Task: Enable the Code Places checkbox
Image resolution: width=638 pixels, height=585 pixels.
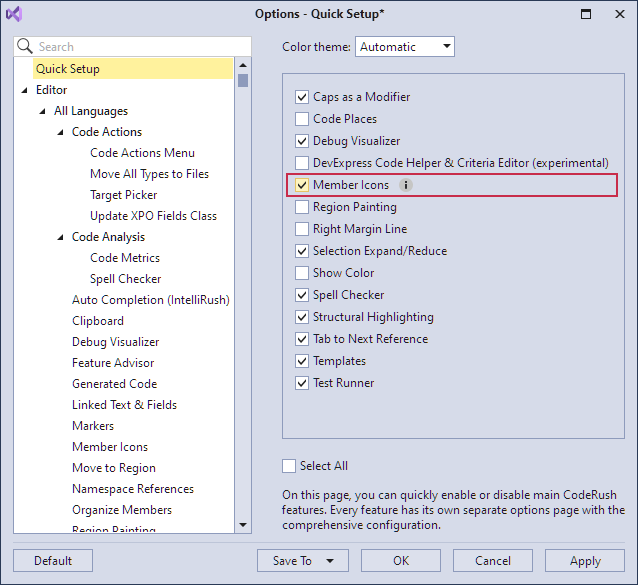Action: point(302,119)
